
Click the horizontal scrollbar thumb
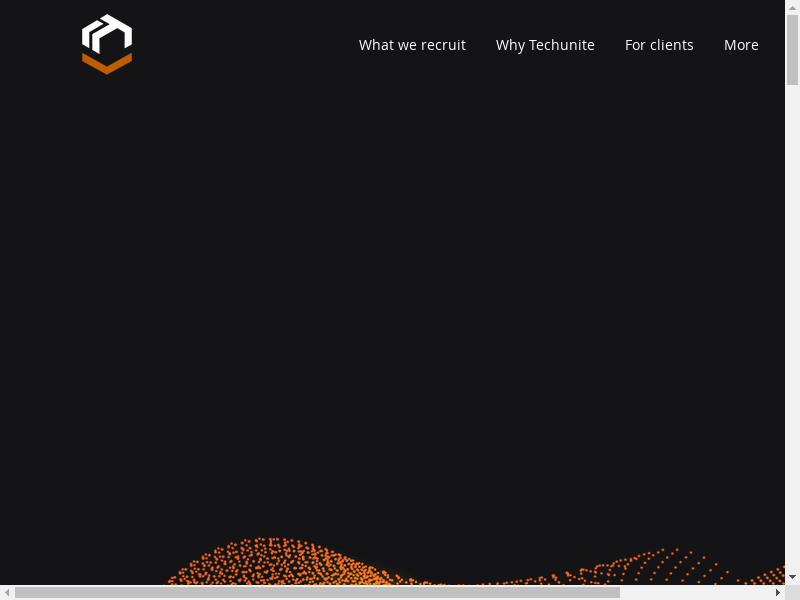point(317,592)
